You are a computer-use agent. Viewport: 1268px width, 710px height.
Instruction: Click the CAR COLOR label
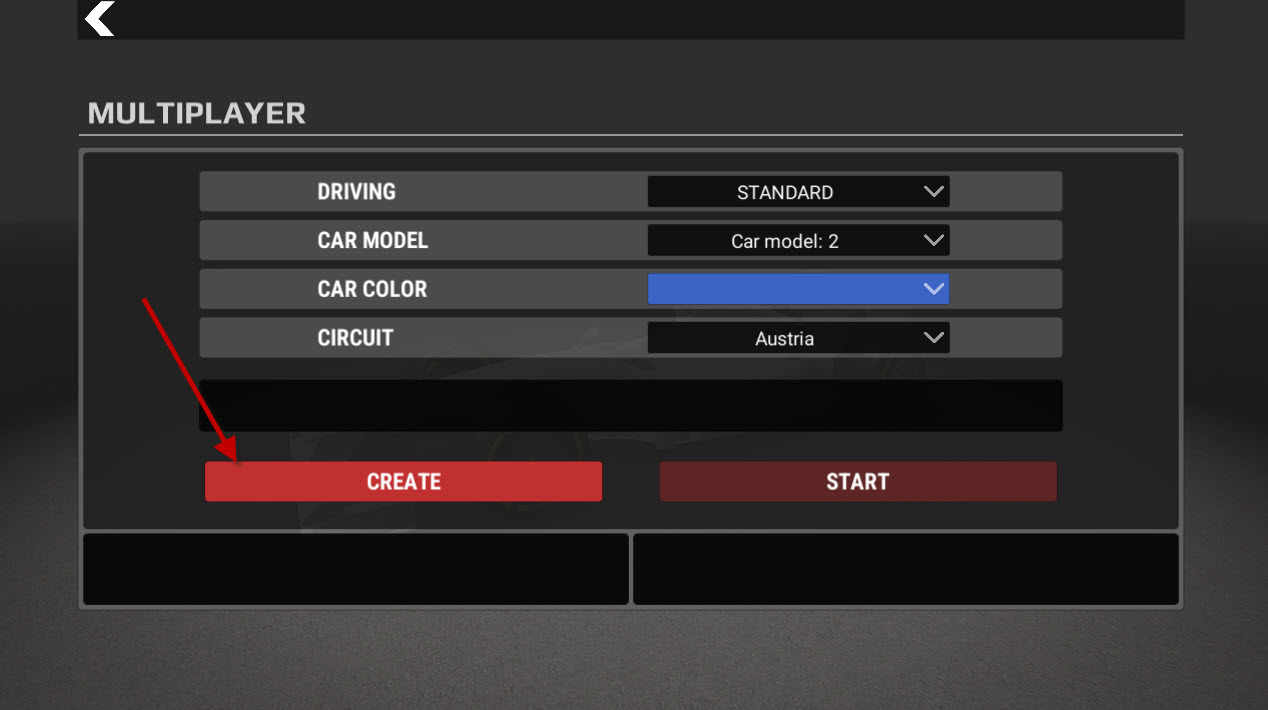(372, 289)
